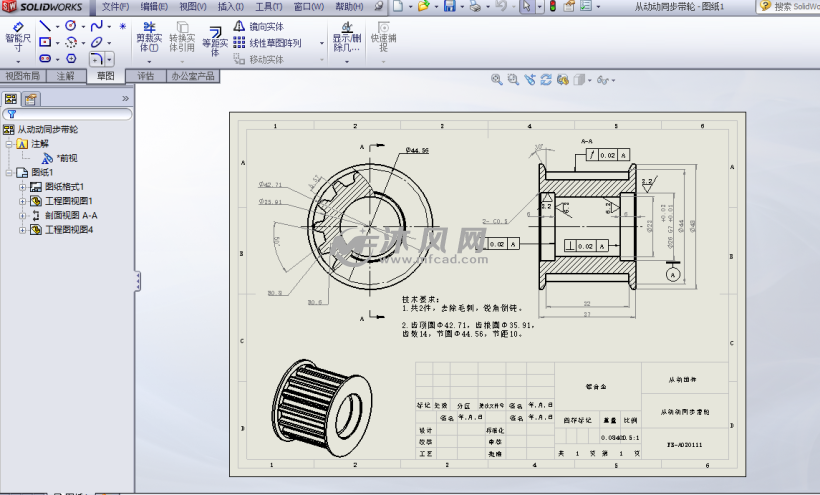Switch to the 评估 tab
Image resolution: width=820 pixels, height=495 pixels.
(145, 76)
